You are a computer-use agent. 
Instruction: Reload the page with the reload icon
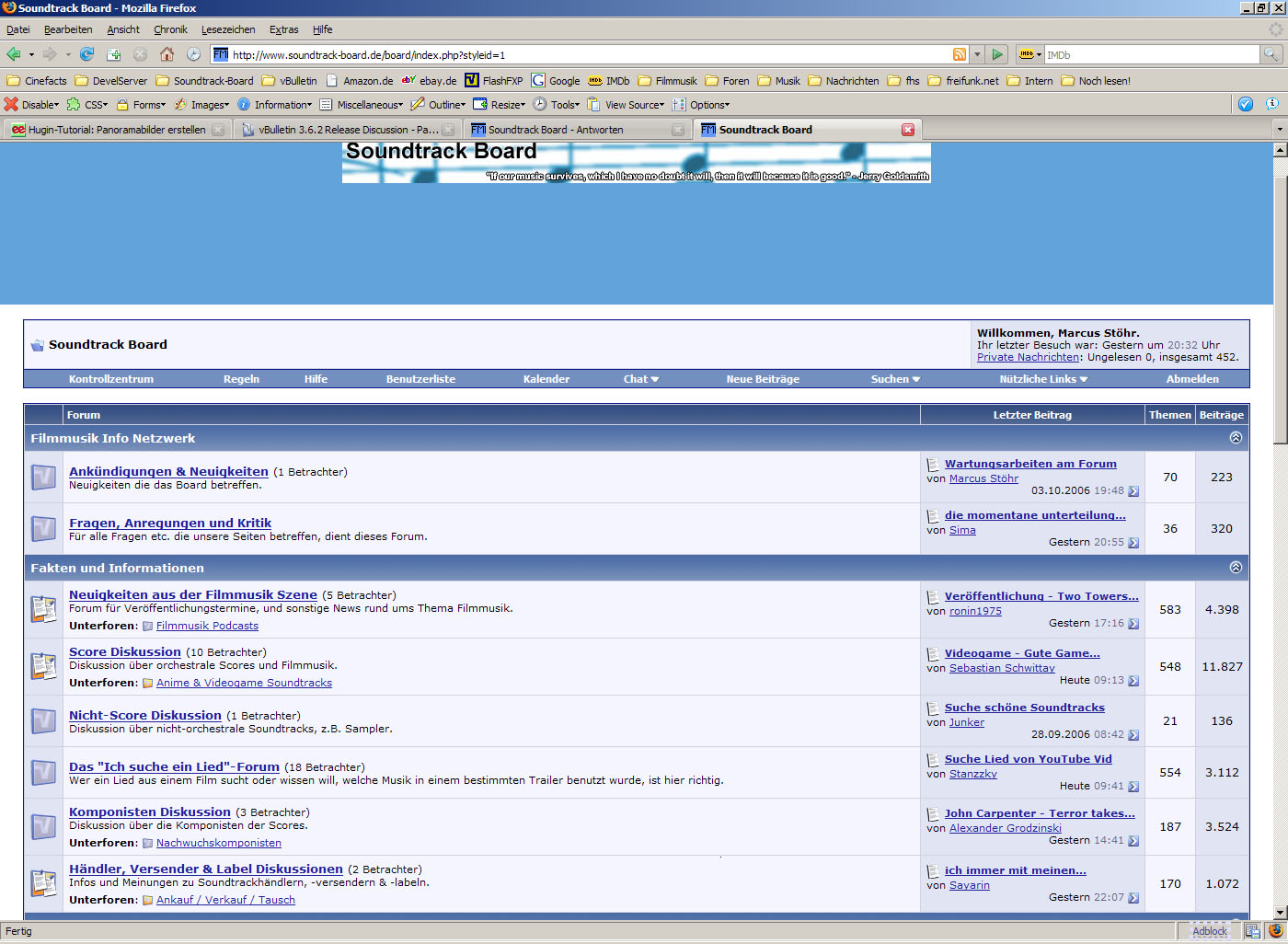tap(87, 54)
